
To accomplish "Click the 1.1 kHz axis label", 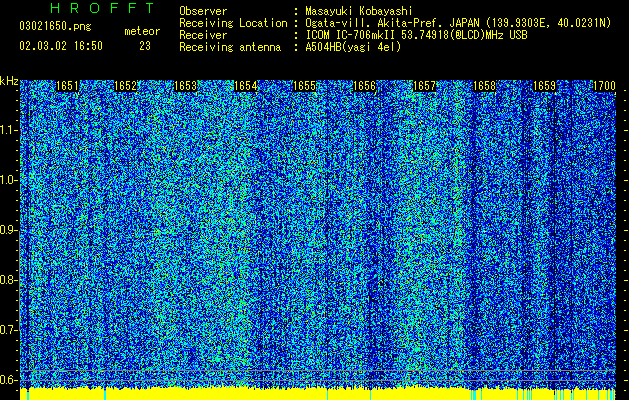I will [8, 130].
